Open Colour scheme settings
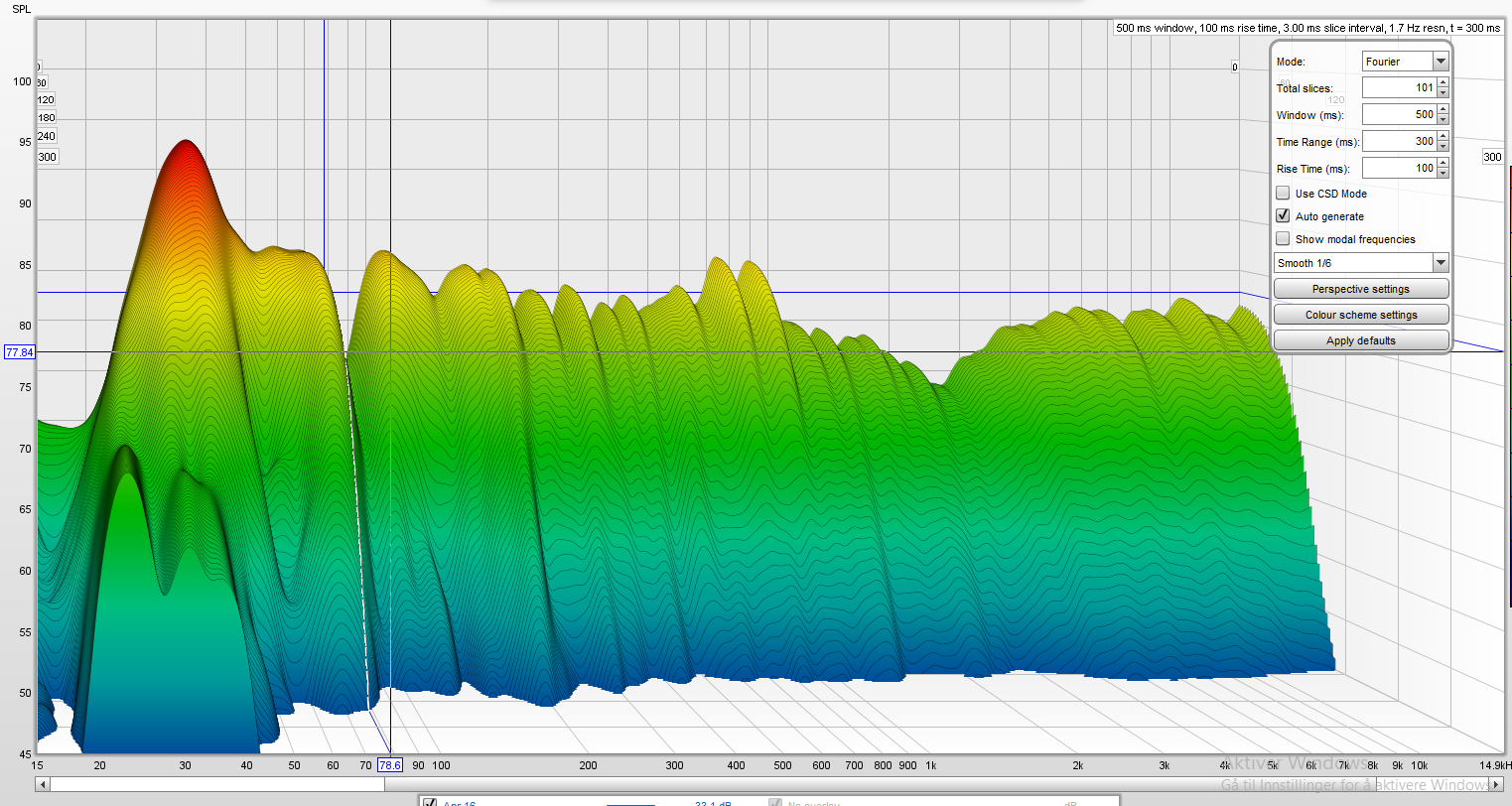Image resolution: width=1512 pixels, height=806 pixels. pyautogui.click(x=1360, y=315)
